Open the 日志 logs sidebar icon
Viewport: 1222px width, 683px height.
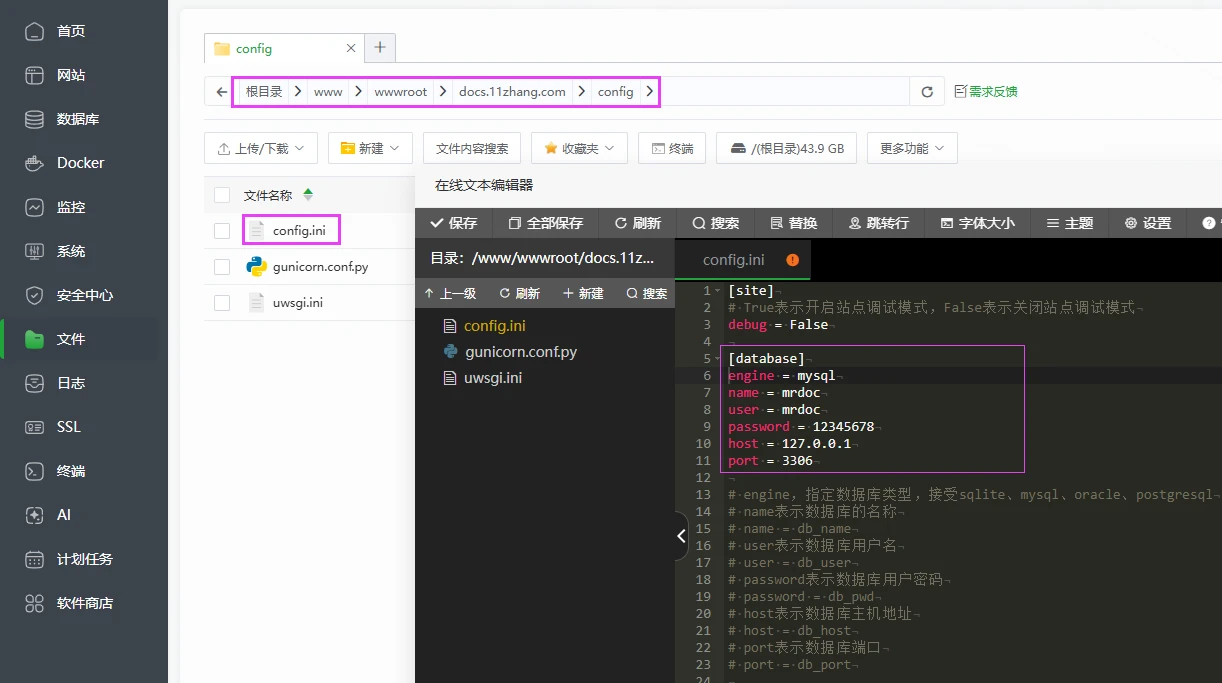click(35, 383)
